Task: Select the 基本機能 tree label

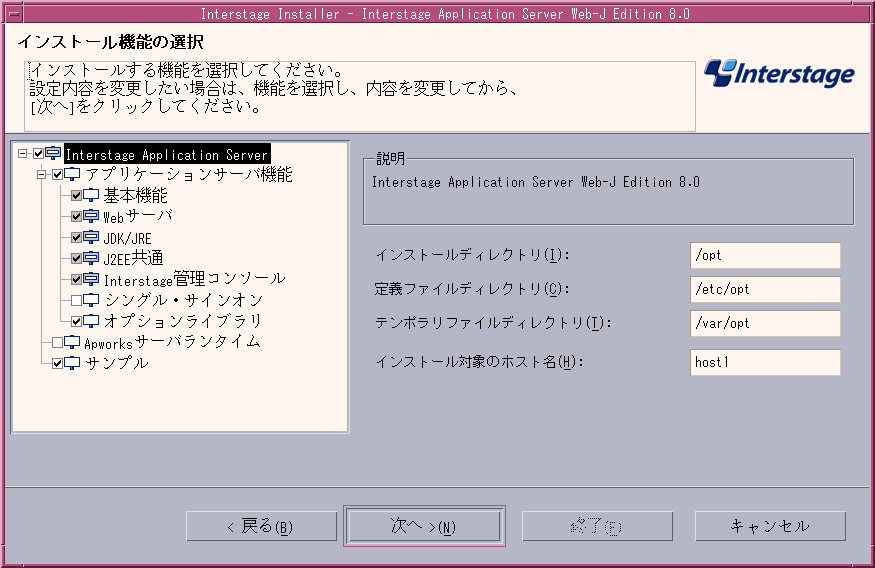Action: pyautogui.click(x=136, y=196)
